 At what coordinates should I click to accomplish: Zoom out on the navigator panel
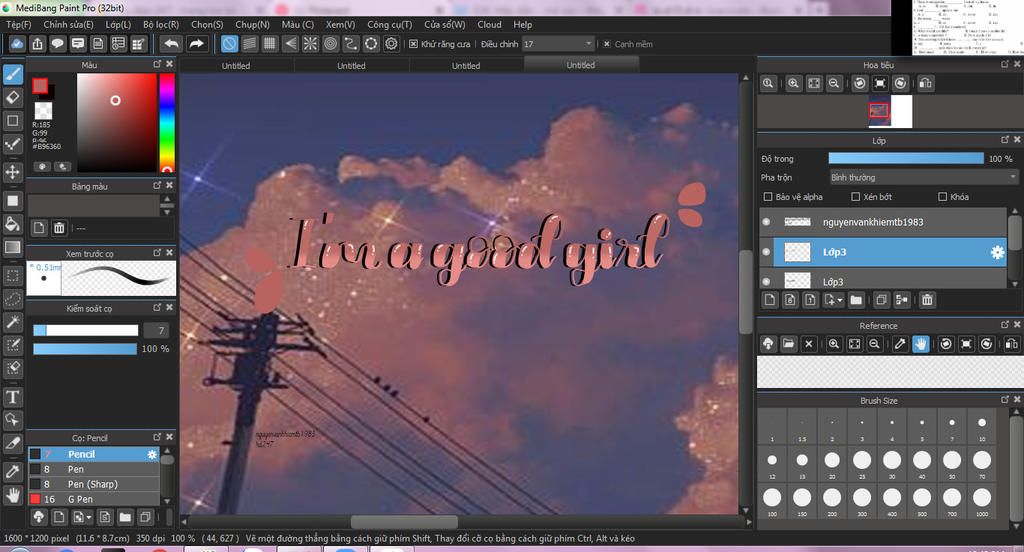click(x=834, y=83)
